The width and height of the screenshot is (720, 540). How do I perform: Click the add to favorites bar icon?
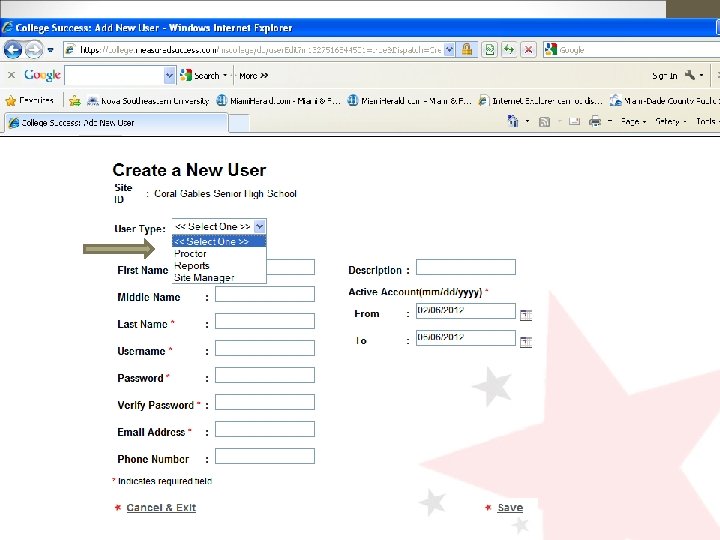click(74, 101)
